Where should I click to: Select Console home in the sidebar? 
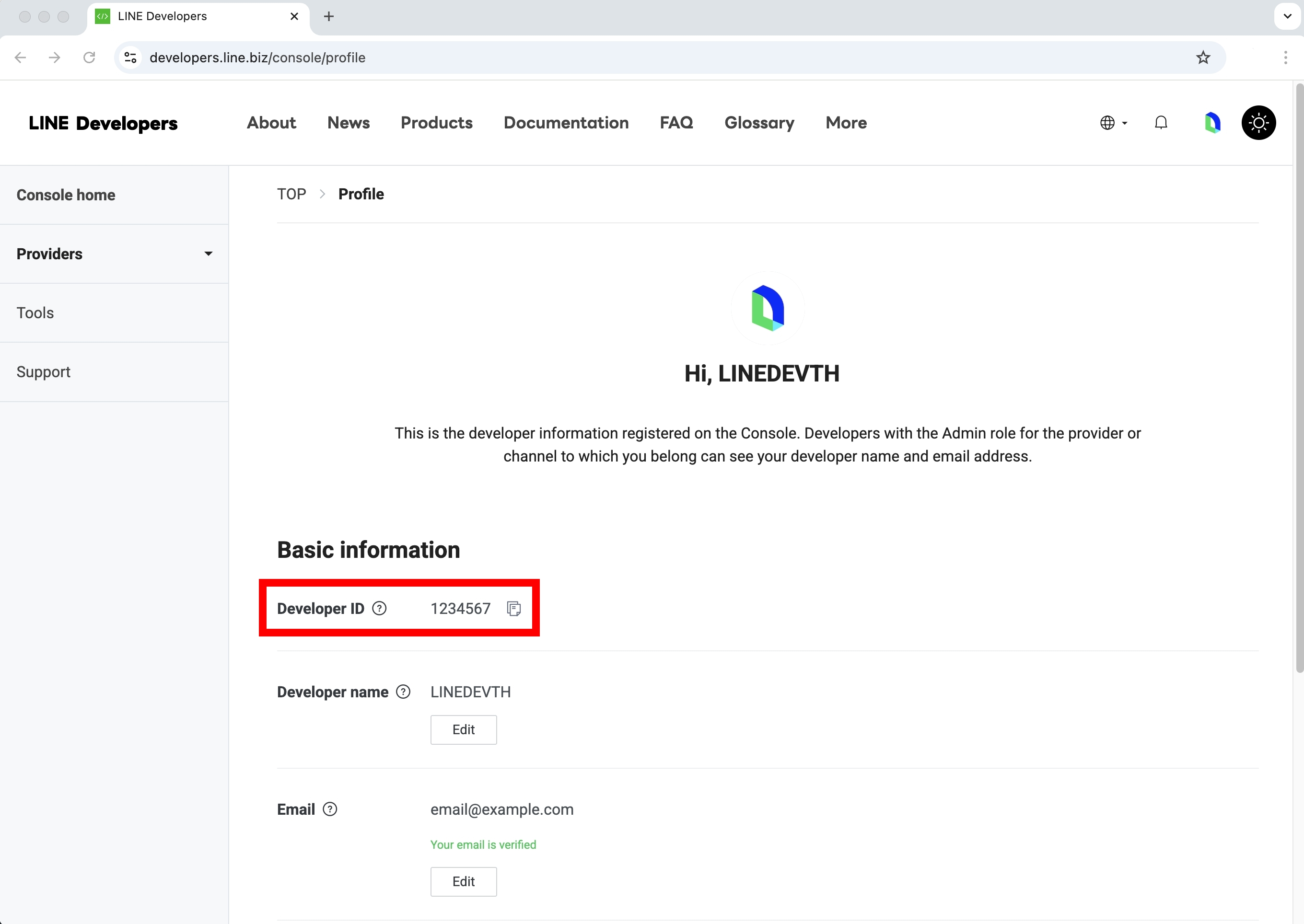pos(66,195)
